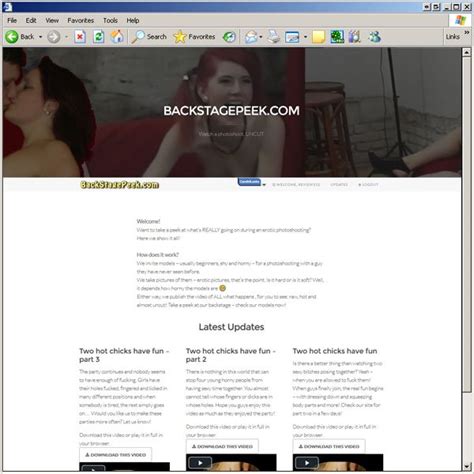474x474 pixels.
Task: Open the Edit menu
Action: pyautogui.click(x=31, y=20)
